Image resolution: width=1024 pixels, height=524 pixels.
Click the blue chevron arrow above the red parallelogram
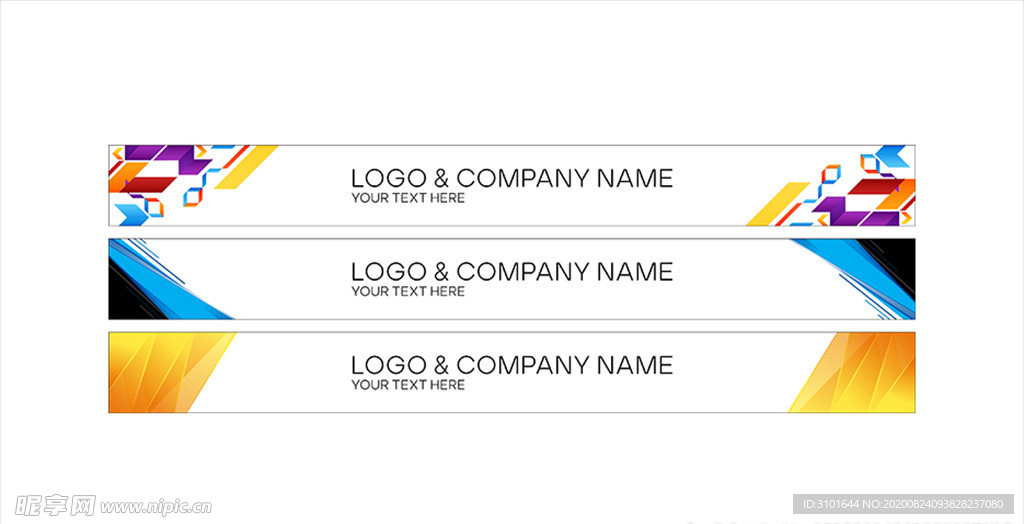tap(892, 156)
